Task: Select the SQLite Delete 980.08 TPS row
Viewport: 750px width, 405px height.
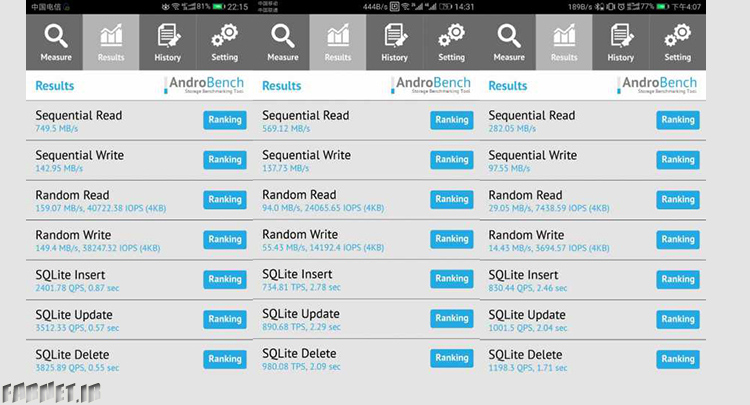Action: [366, 360]
